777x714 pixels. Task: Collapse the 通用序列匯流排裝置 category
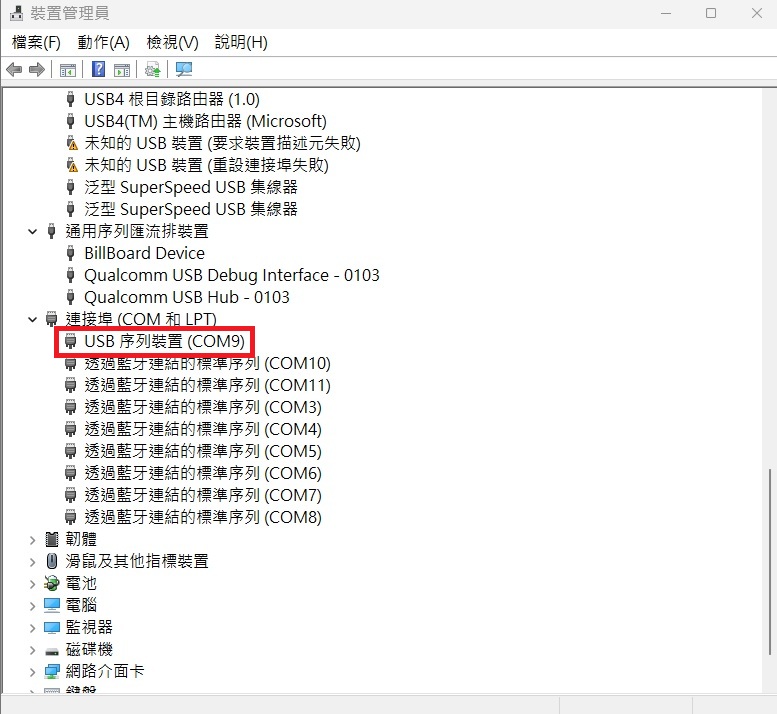(33, 231)
